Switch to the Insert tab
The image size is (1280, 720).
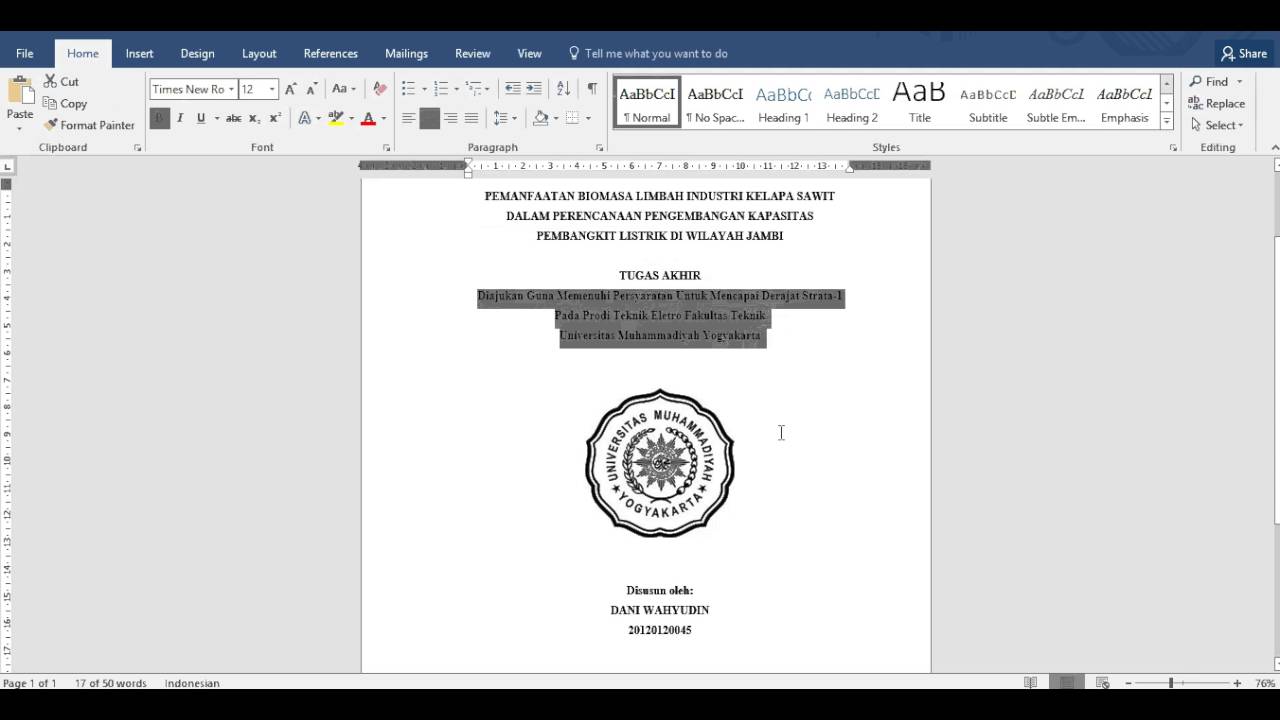point(139,53)
